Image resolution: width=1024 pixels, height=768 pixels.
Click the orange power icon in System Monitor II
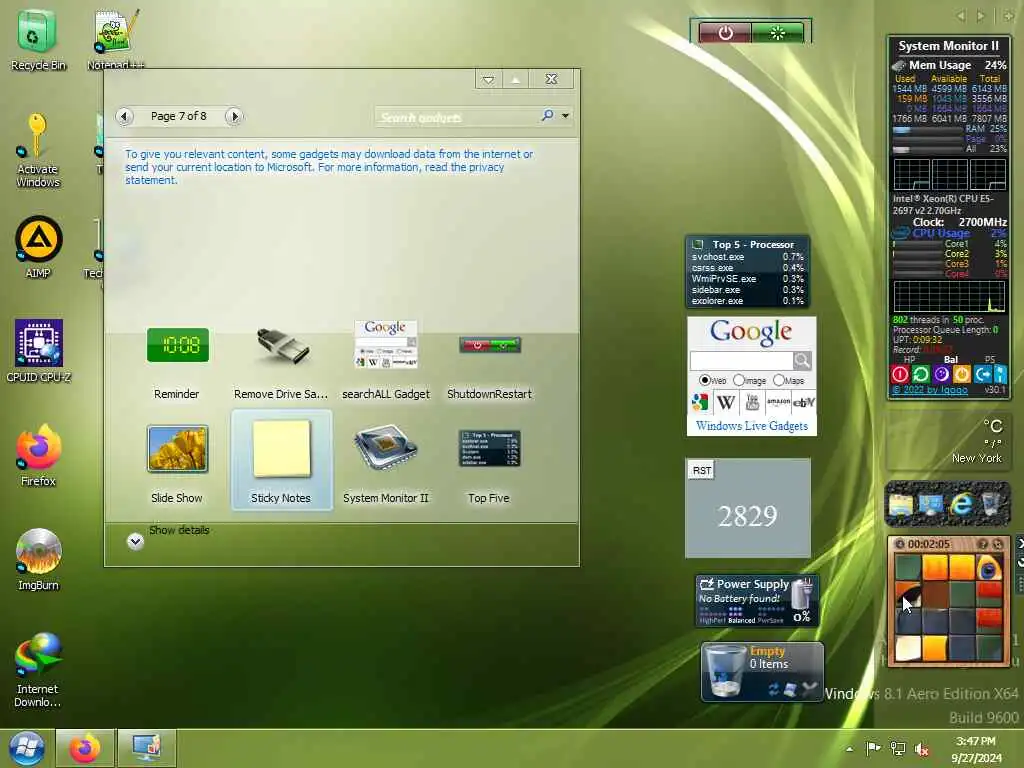click(x=962, y=374)
